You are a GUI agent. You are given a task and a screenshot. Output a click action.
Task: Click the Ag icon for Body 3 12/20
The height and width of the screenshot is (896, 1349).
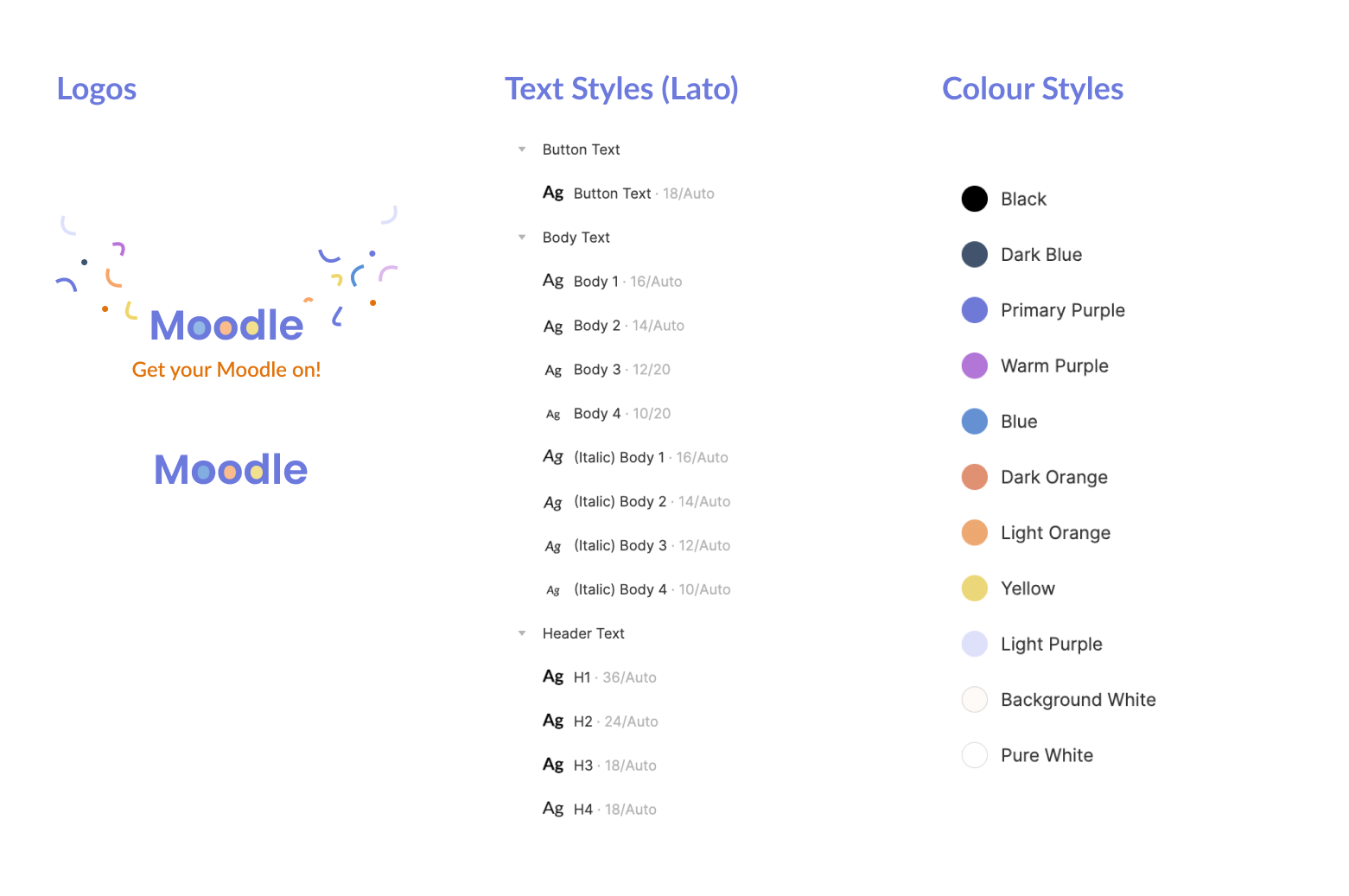click(553, 370)
